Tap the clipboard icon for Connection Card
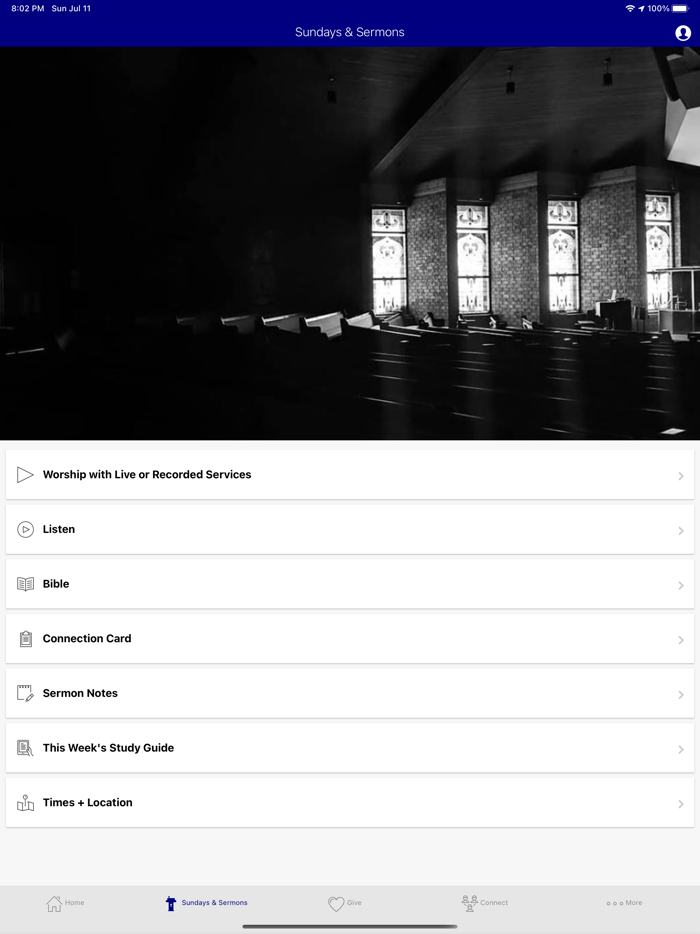Screen dimensions: 700x934 25,639
